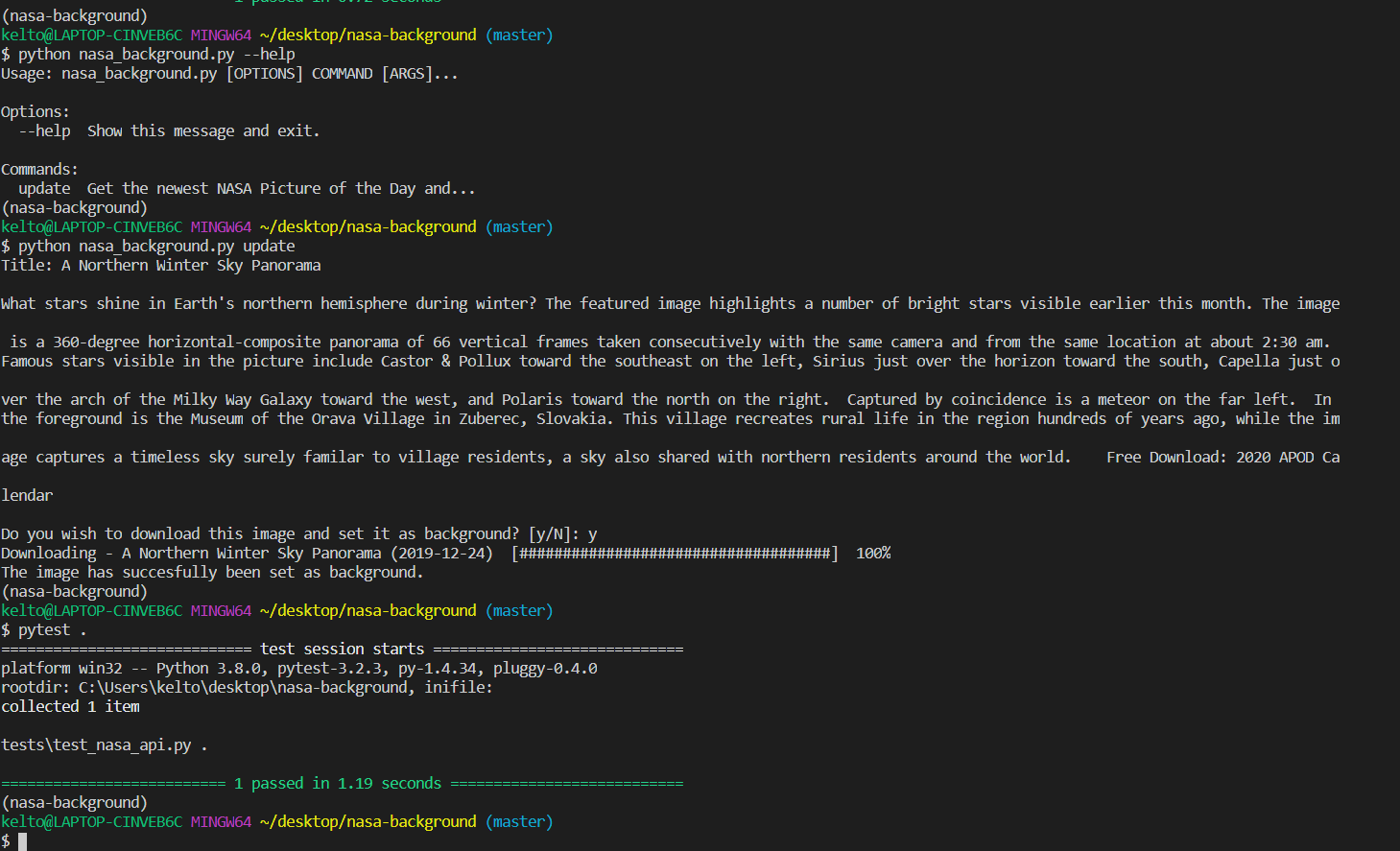Image resolution: width=1400 pixels, height=851 pixels.
Task: Click 'The image has succesfully been set' line
Action: point(212,573)
